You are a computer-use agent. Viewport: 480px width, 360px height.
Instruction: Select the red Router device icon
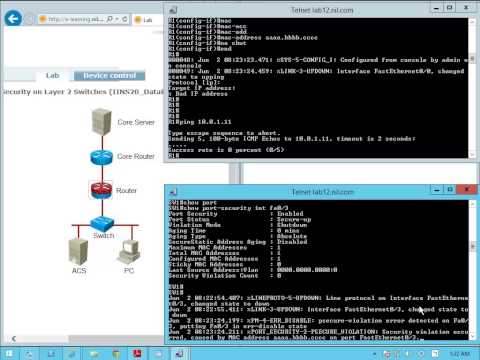pyautogui.click(x=101, y=190)
